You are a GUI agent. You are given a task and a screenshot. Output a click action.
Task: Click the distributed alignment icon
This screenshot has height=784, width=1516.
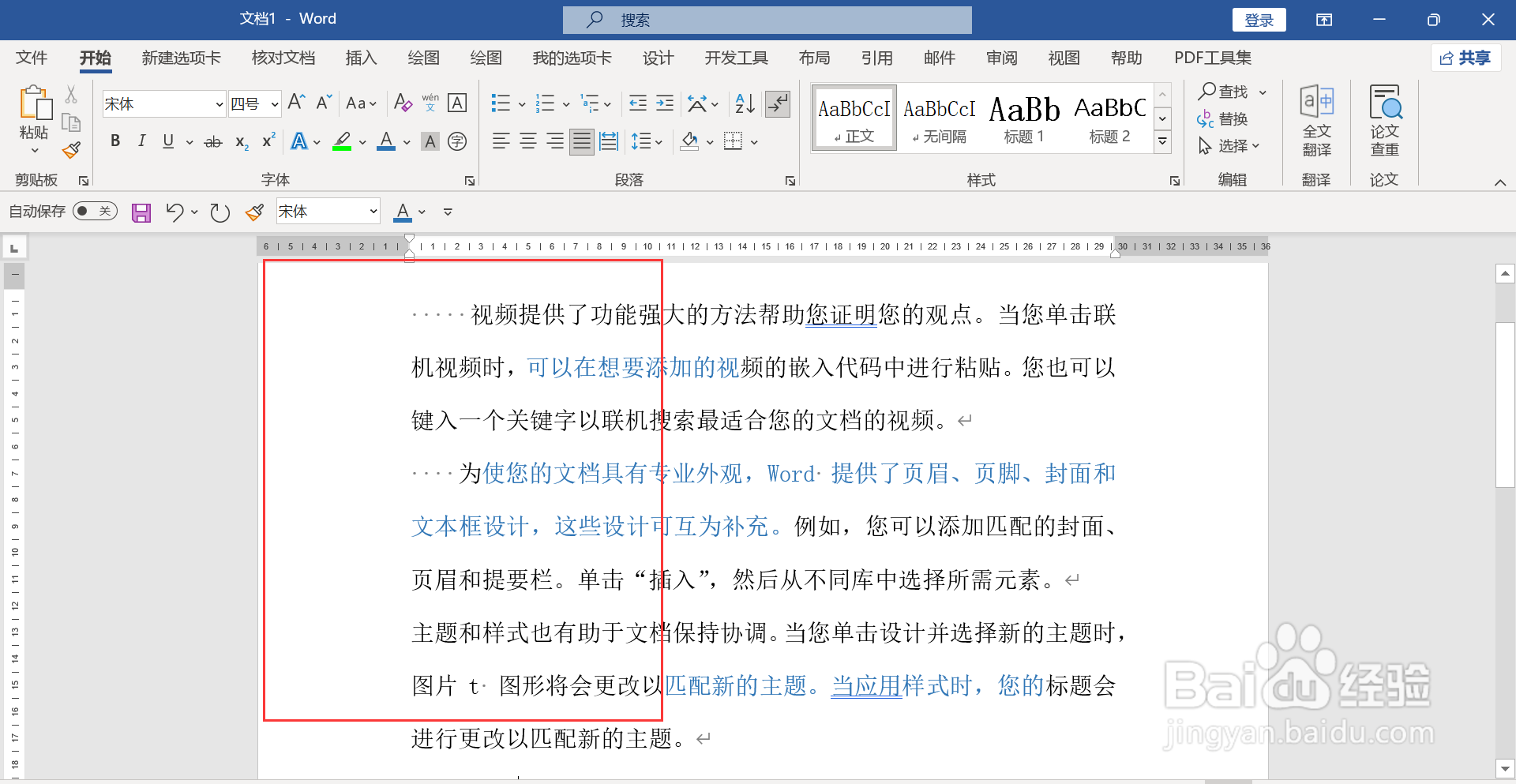[x=609, y=141]
